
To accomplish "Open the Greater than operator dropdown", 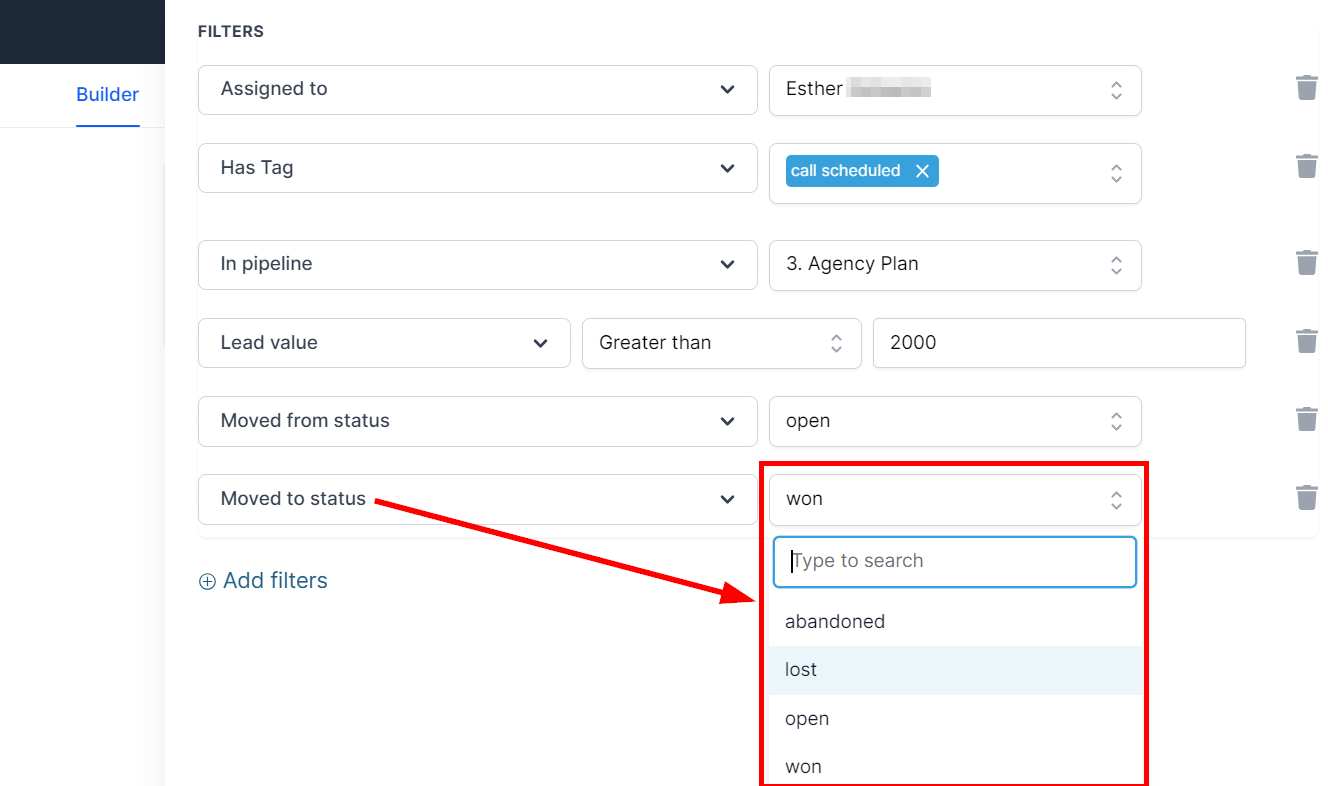I will click(x=721, y=343).
